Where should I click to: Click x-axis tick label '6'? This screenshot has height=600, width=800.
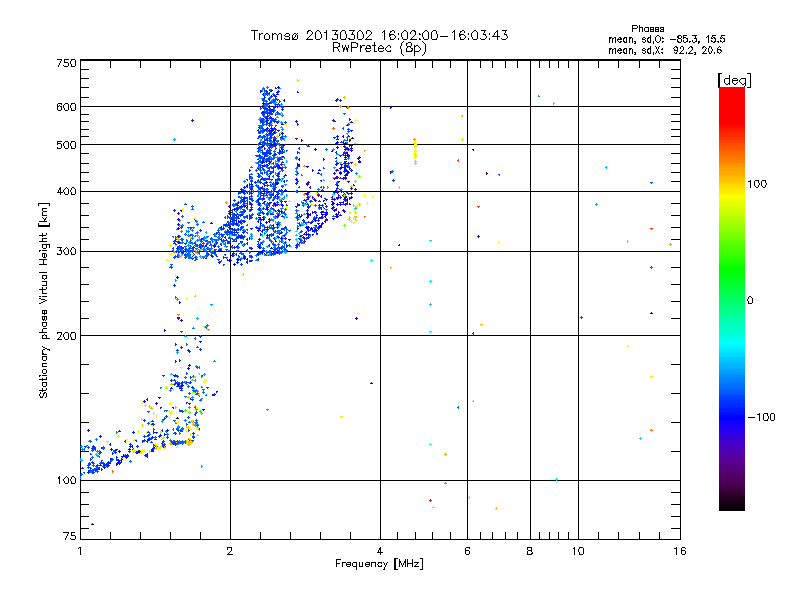467,551
